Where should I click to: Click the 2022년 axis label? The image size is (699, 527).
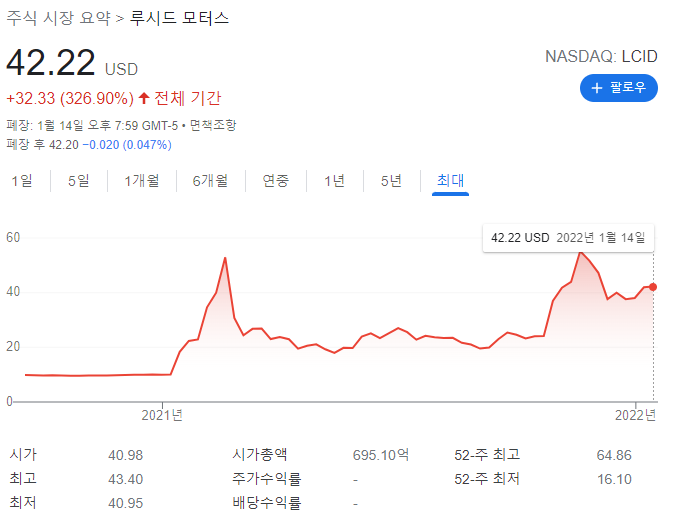tap(635, 416)
